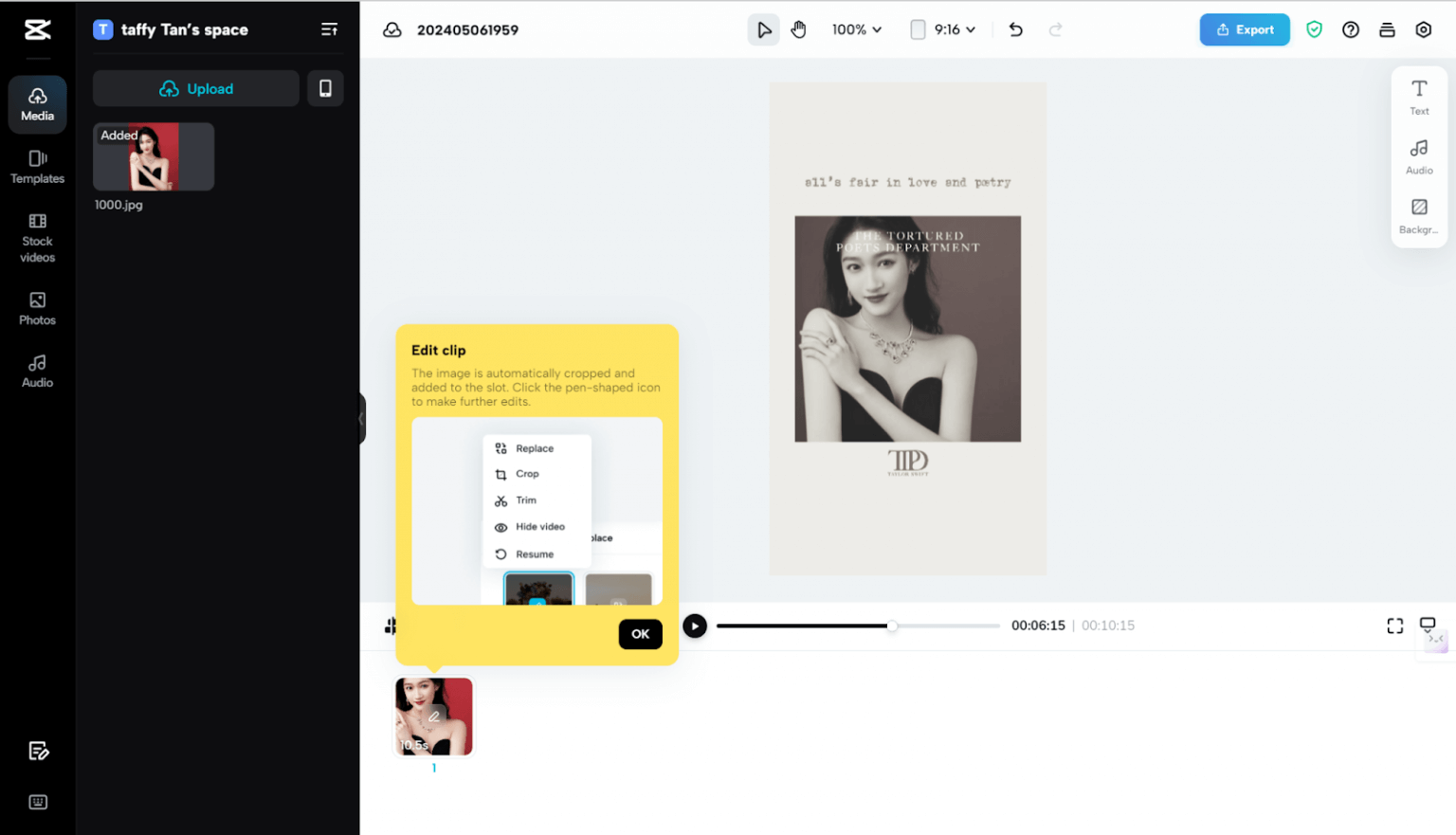Open the Stock videos tab
This screenshot has width=1456, height=835.
point(38,238)
